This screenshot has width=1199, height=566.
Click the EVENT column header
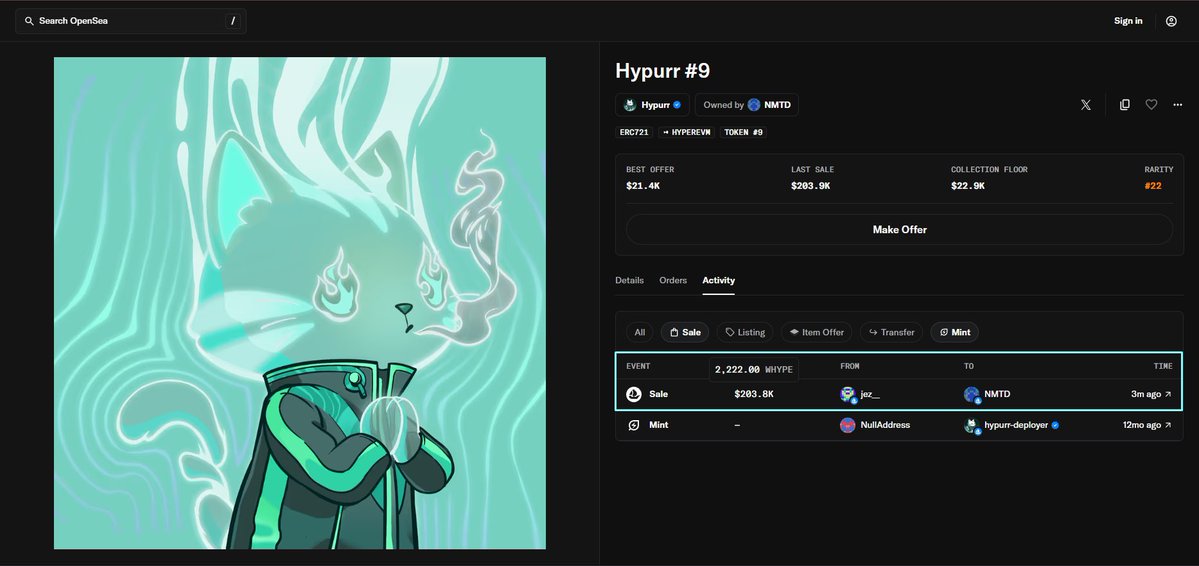(x=638, y=366)
